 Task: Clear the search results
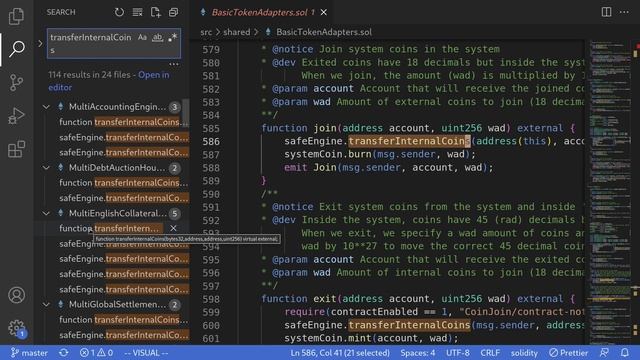(x=138, y=12)
